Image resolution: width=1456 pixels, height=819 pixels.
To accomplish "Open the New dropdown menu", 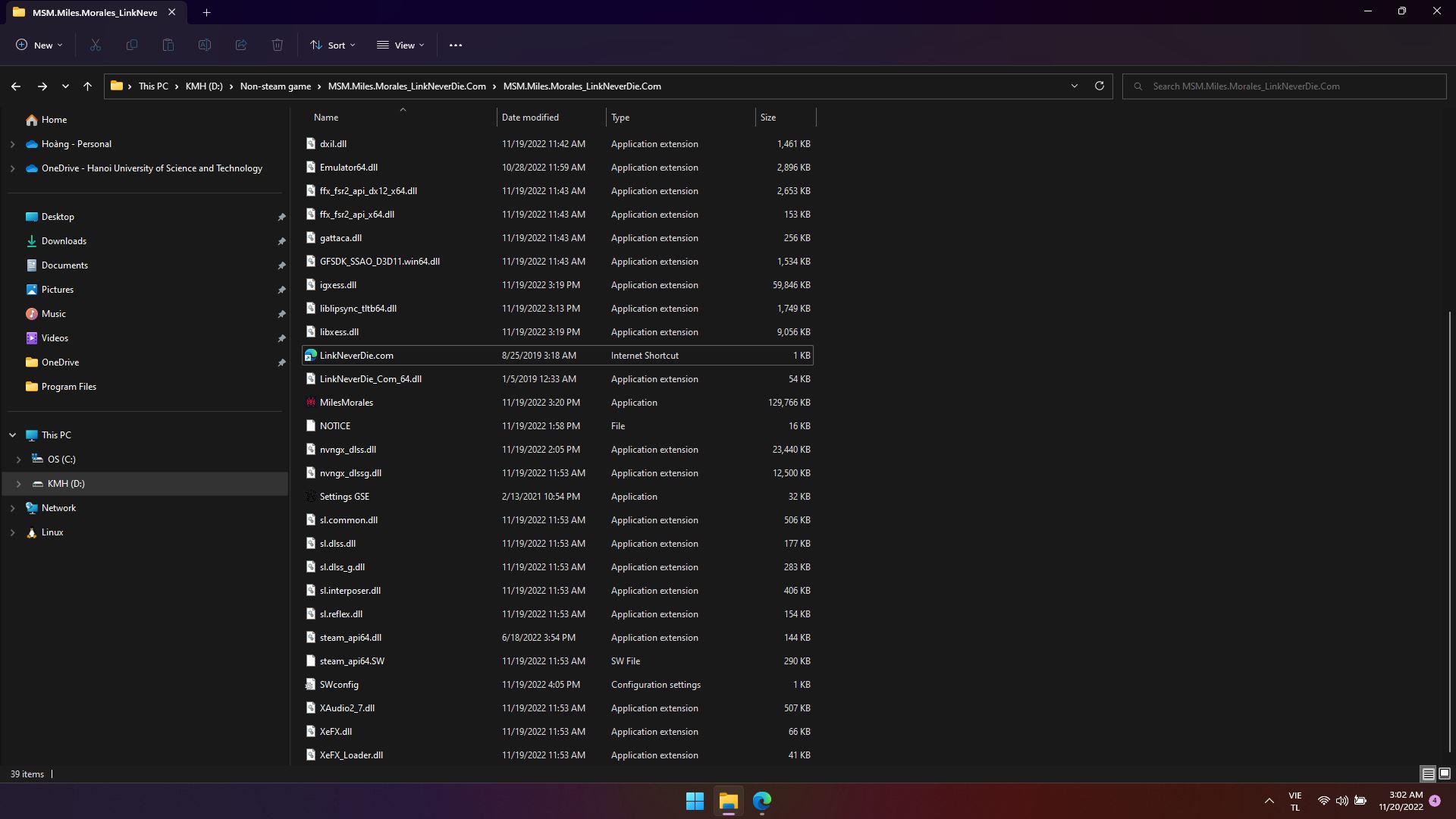I will [x=39, y=45].
